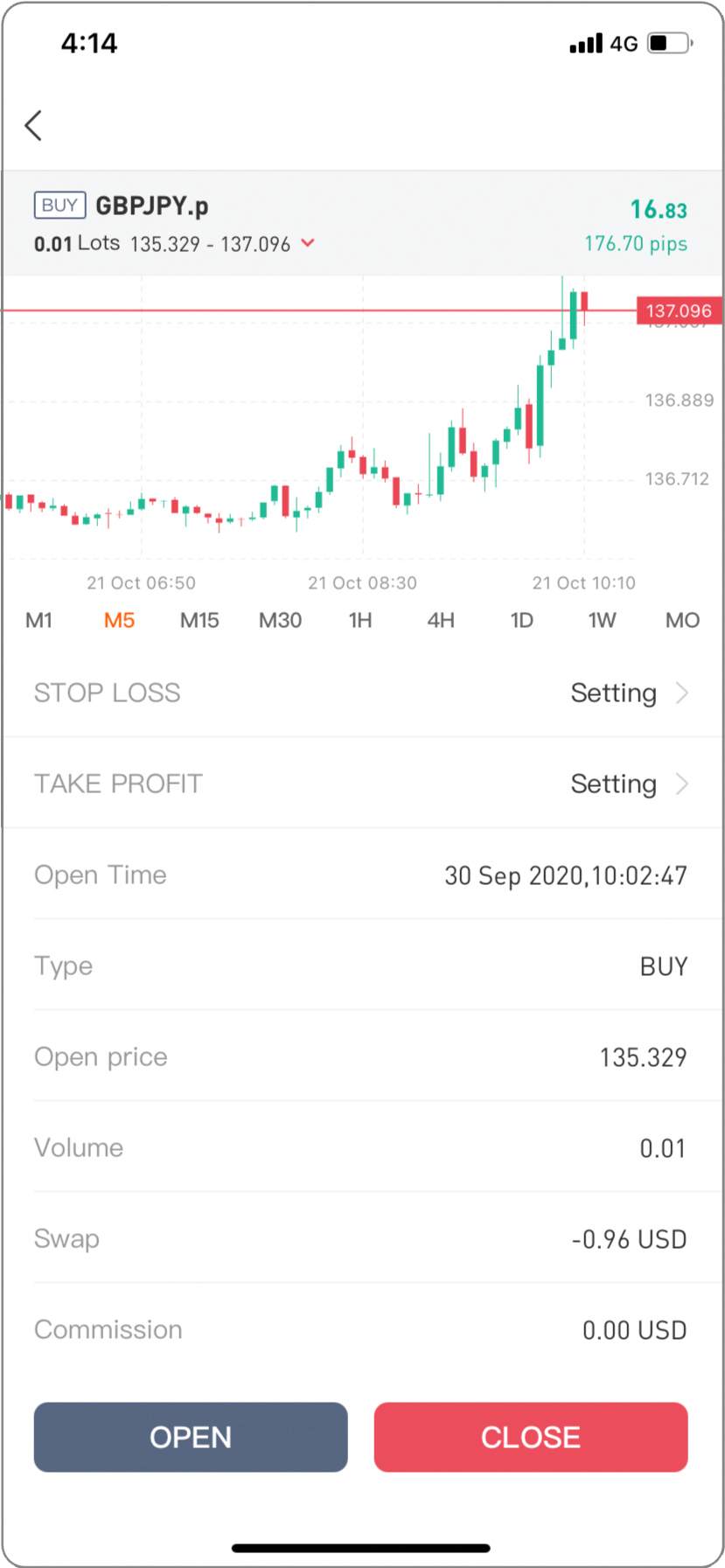This screenshot has height=1568, width=725.
Task: Switch to the MO monthly timeframe
Action: [x=682, y=620]
